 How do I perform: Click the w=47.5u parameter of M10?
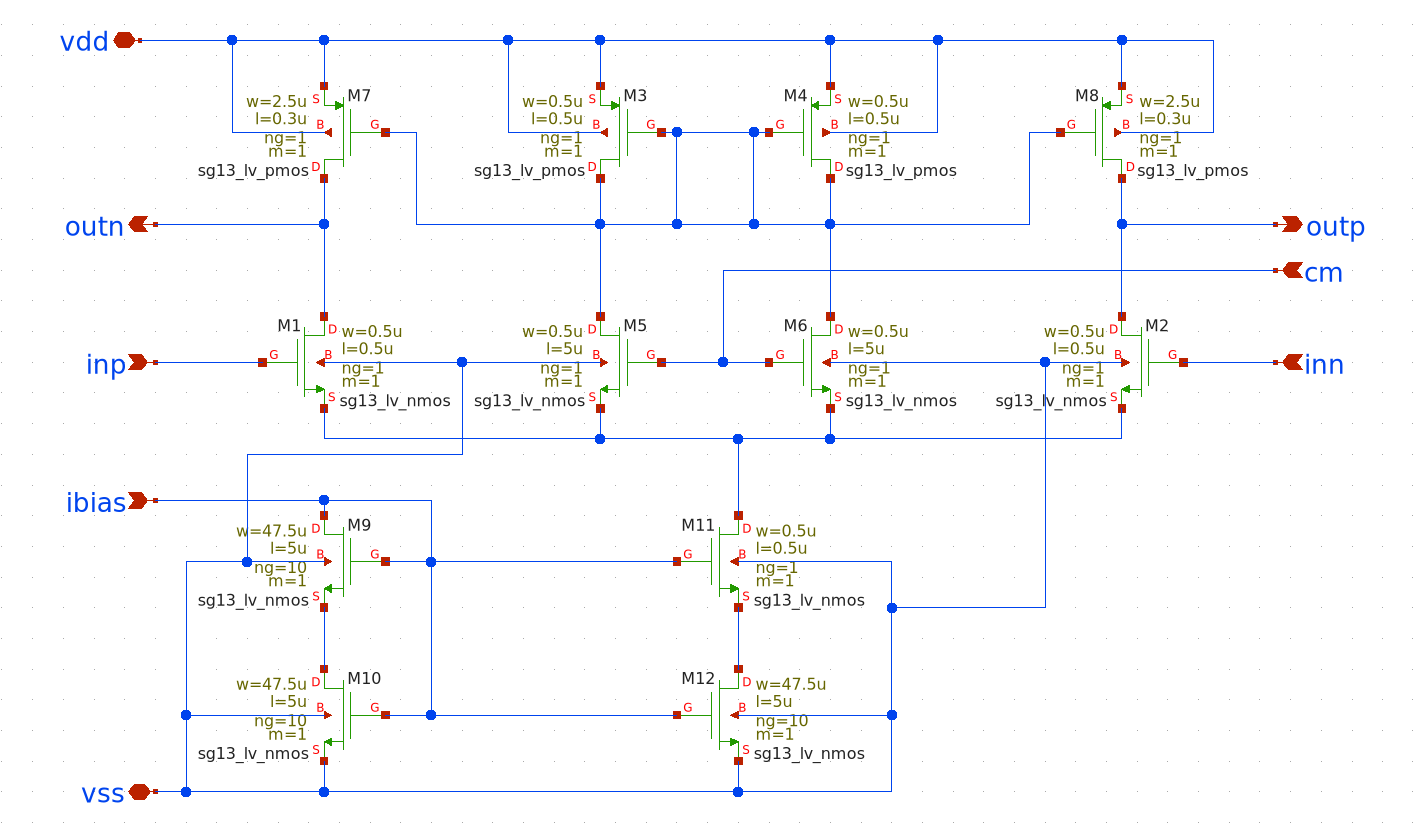271,685
